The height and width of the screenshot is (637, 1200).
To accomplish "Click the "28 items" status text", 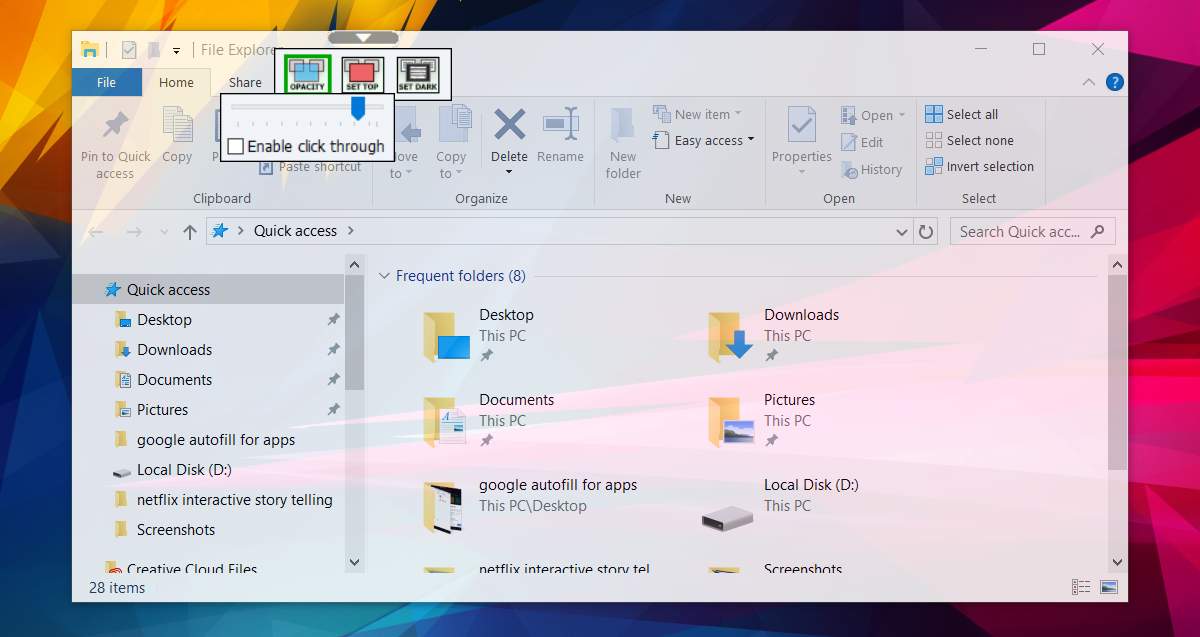I will [117, 588].
